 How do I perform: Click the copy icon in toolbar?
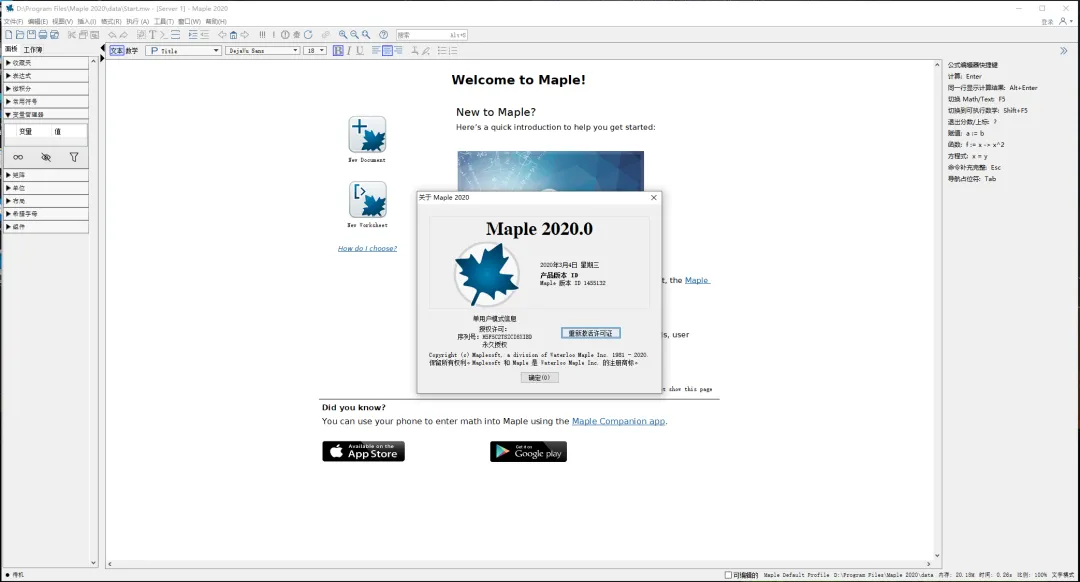[83, 34]
